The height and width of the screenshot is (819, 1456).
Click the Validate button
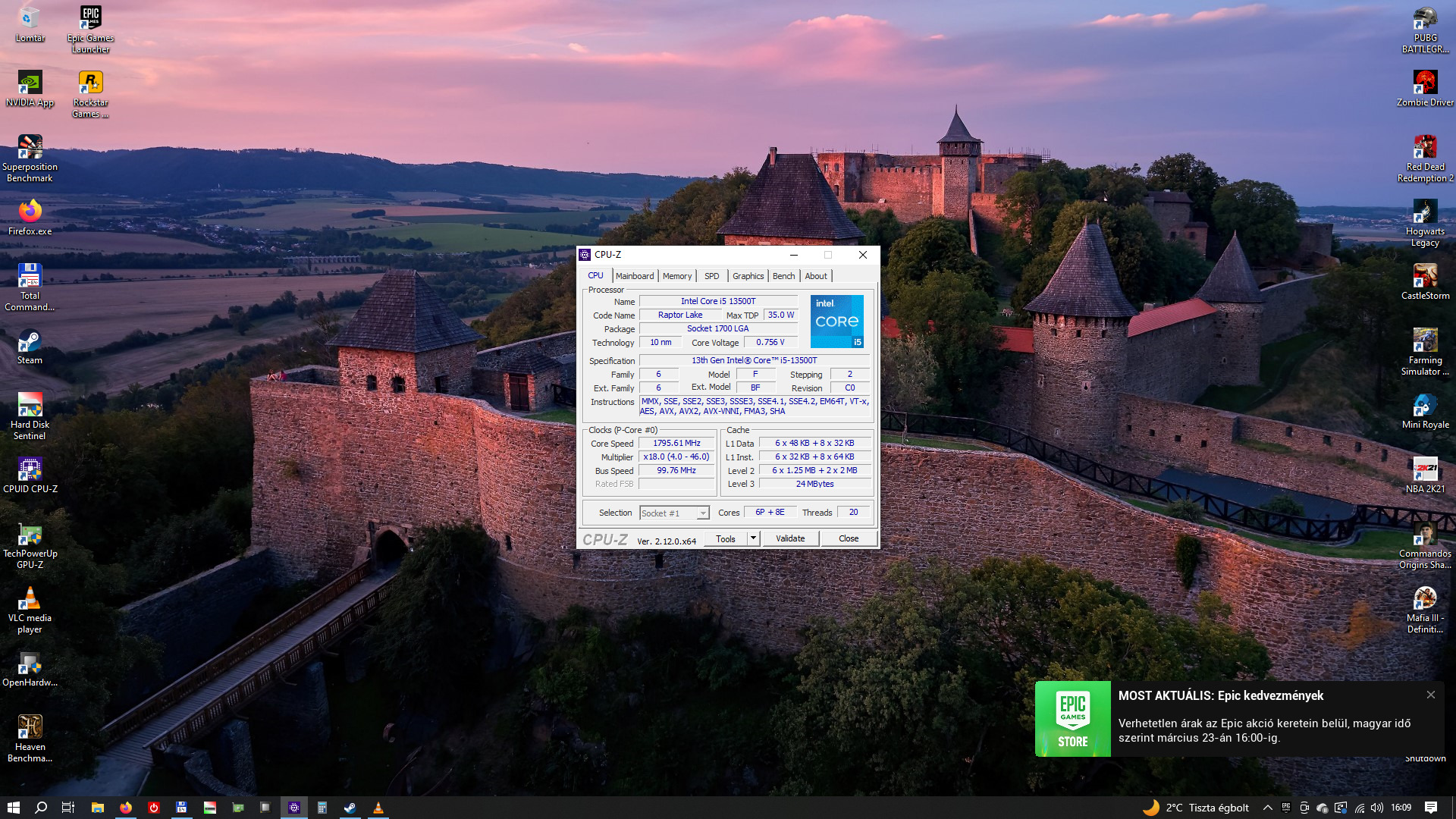click(x=790, y=538)
